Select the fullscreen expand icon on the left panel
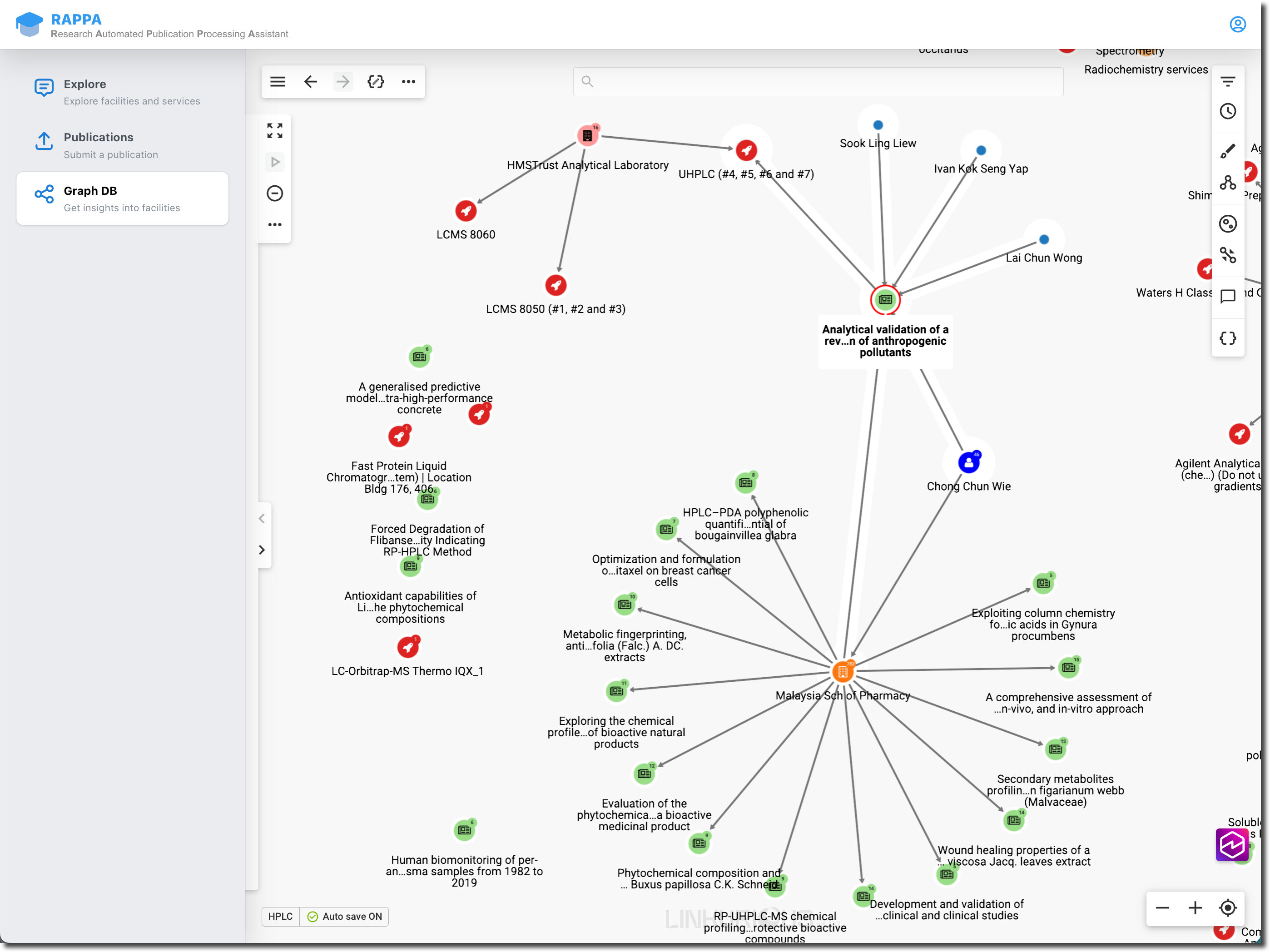The width and height of the screenshot is (1270, 952). pyautogui.click(x=274, y=131)
